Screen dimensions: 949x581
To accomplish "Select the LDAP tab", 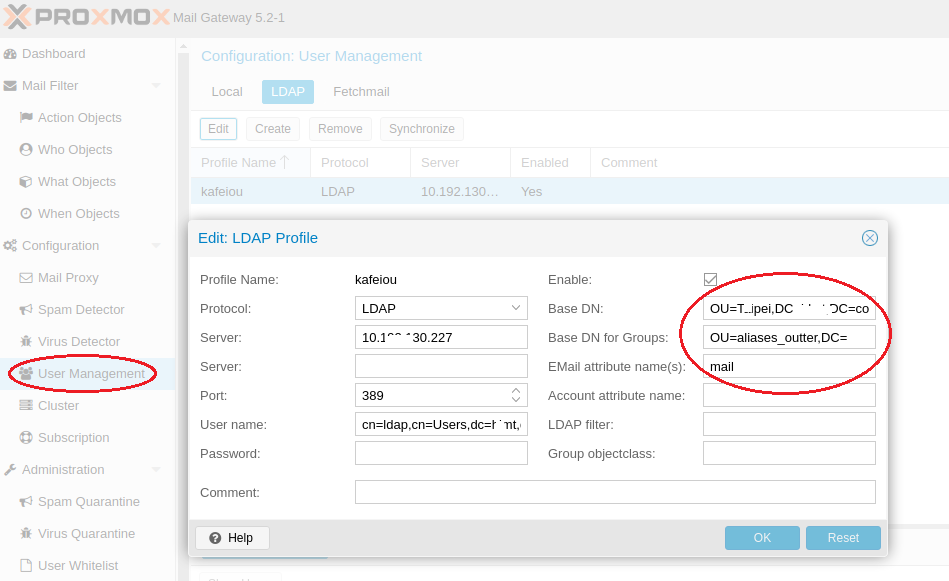I will pyautogui.click(x=288, y=92).
